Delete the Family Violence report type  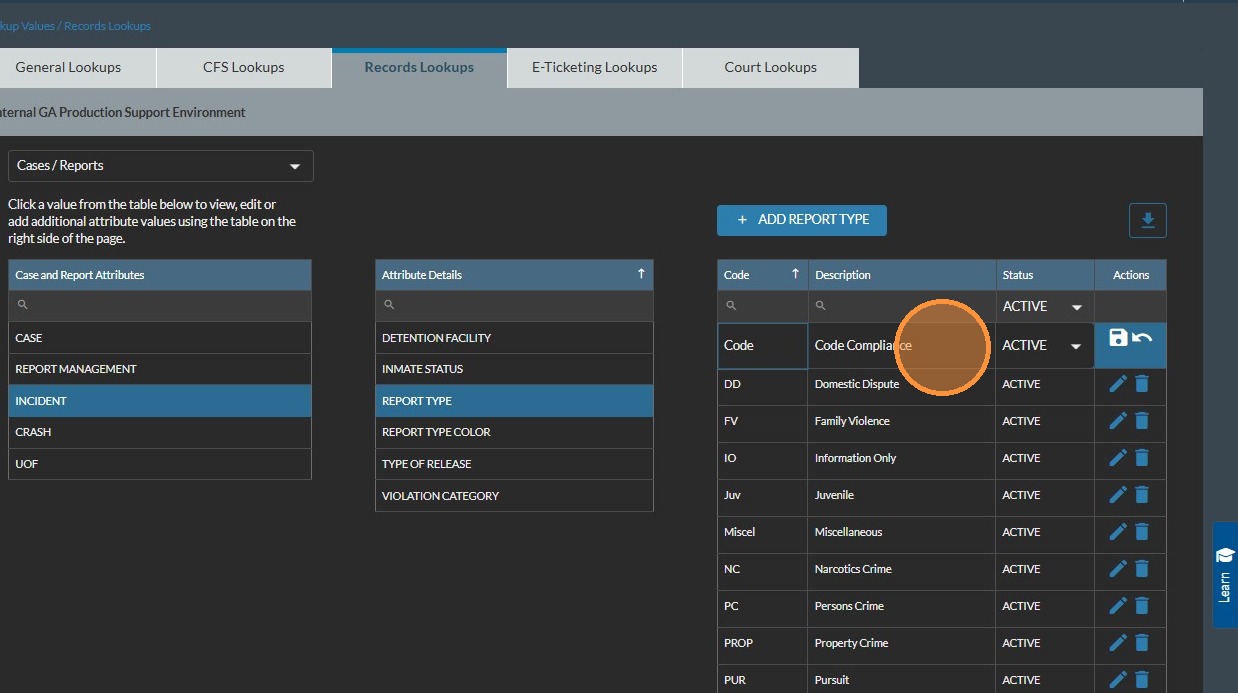click(1142, 421)
